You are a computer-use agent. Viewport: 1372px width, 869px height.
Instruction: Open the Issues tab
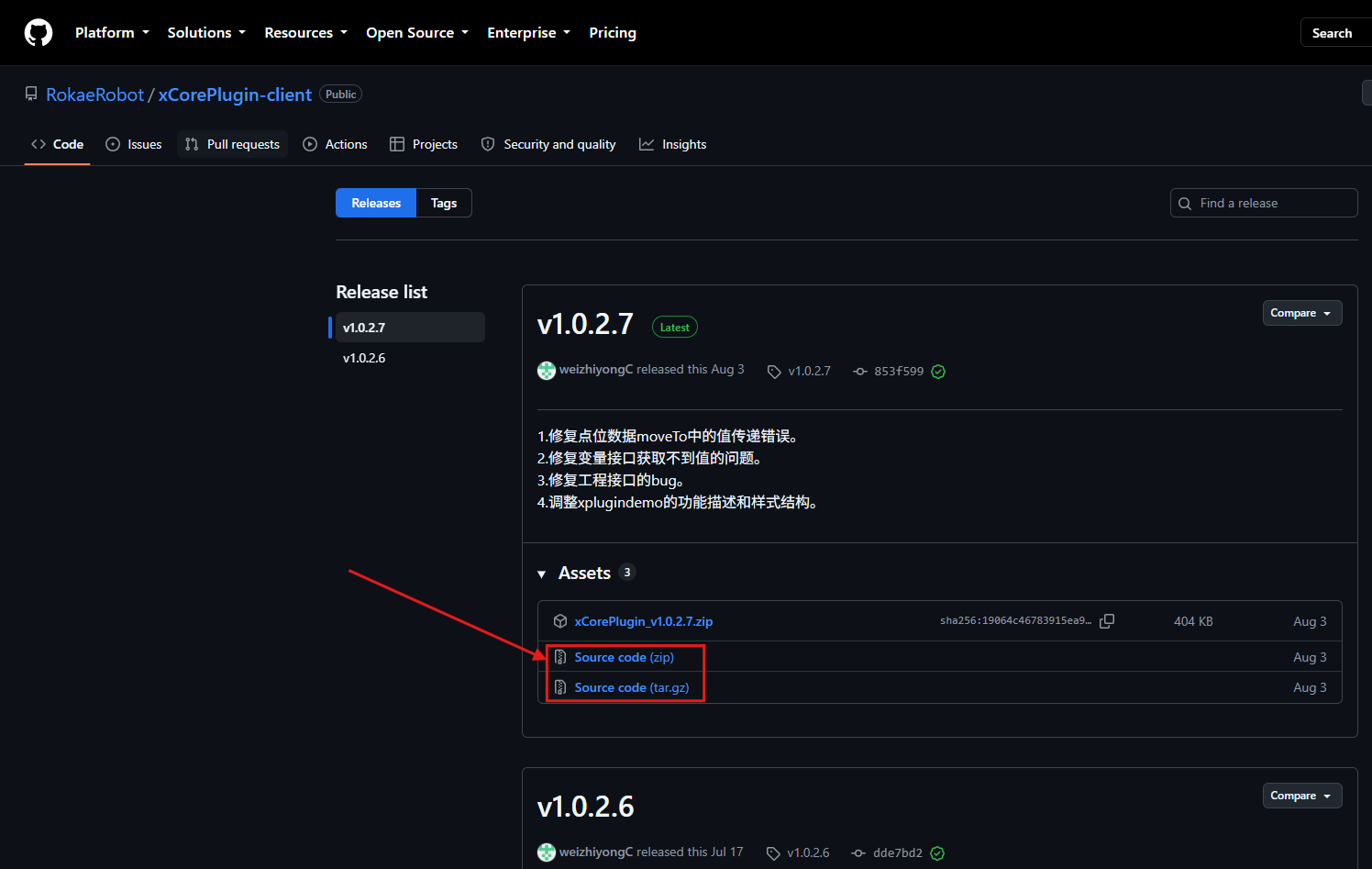tap(134, 144)
